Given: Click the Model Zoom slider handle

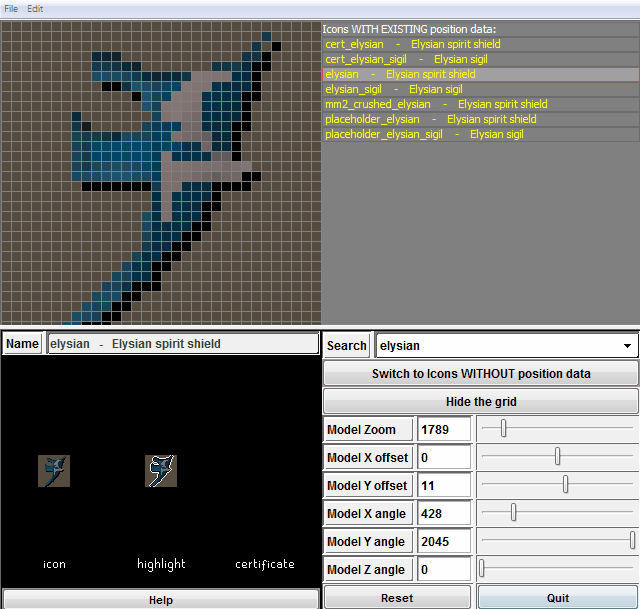Looking at the screenshot, I should pos(504,428).
